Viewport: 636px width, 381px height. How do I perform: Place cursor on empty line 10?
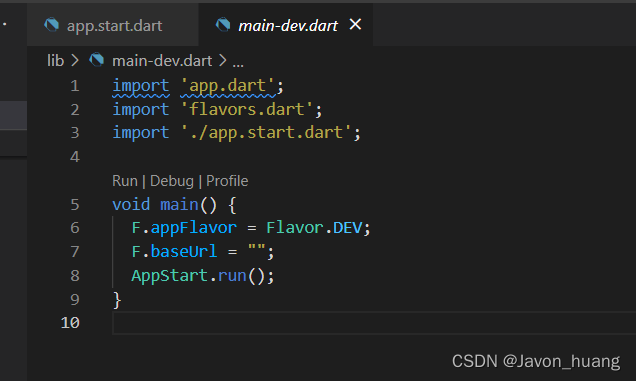tap(374, 323)
